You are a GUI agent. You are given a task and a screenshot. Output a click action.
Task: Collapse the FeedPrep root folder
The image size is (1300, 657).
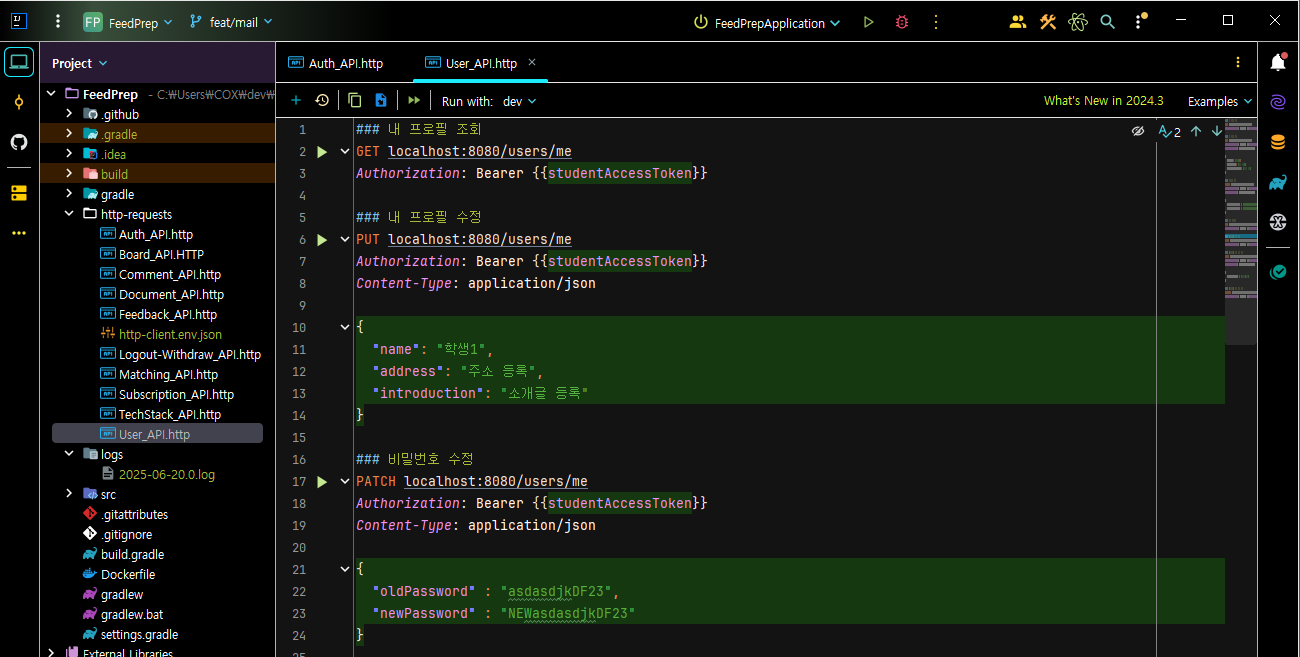[x=51, y=94]
